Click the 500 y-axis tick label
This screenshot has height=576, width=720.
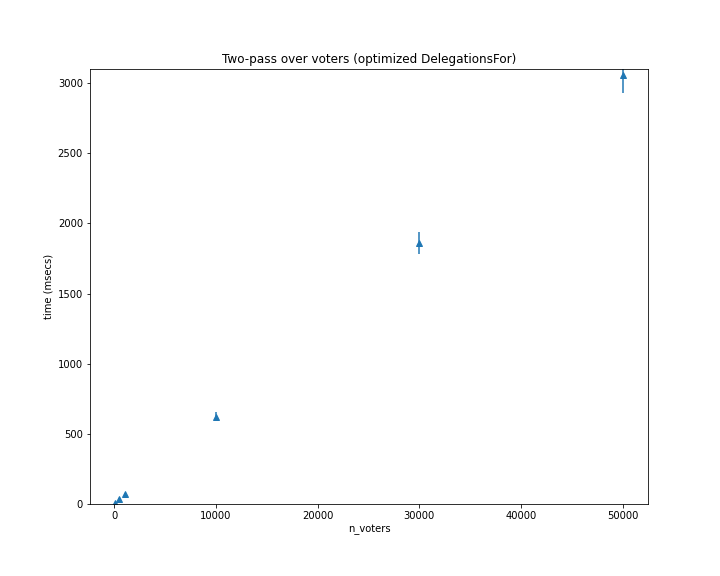pos(73,434)
